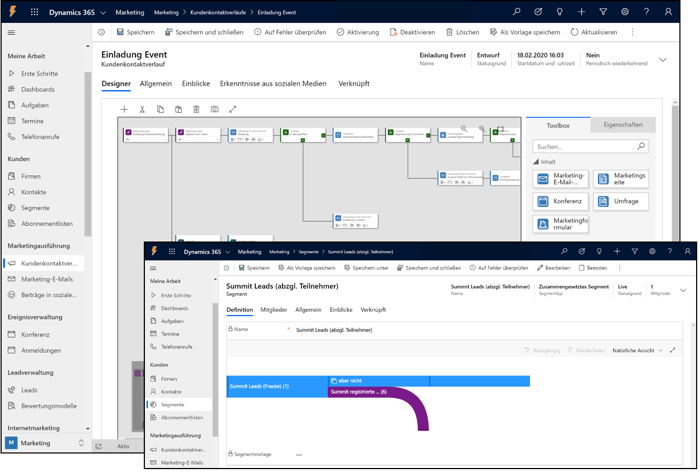The image size is (700, 473).
Task: Click Als Vorlage speichern in Einladung Event window
Action: 525,32
